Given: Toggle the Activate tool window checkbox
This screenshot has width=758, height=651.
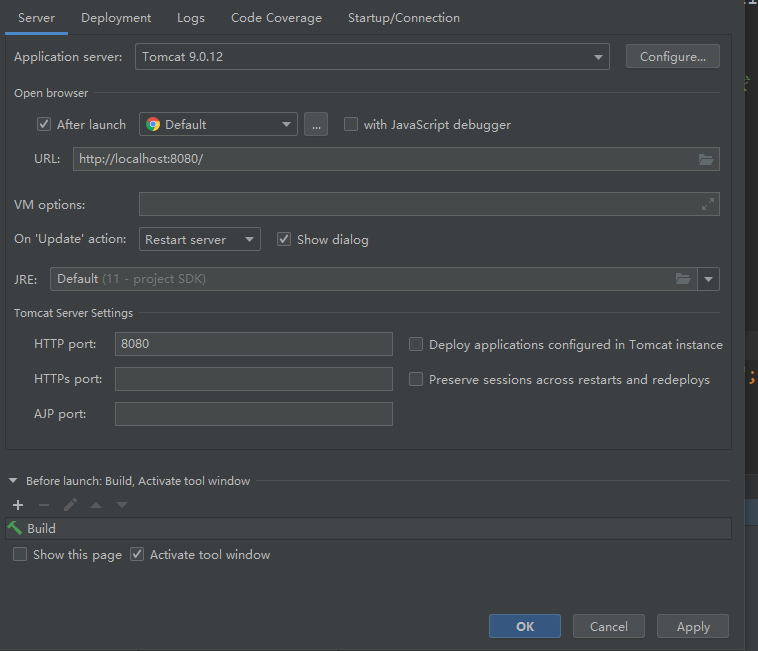Looking at the screenshot, I should pos(137,554).
